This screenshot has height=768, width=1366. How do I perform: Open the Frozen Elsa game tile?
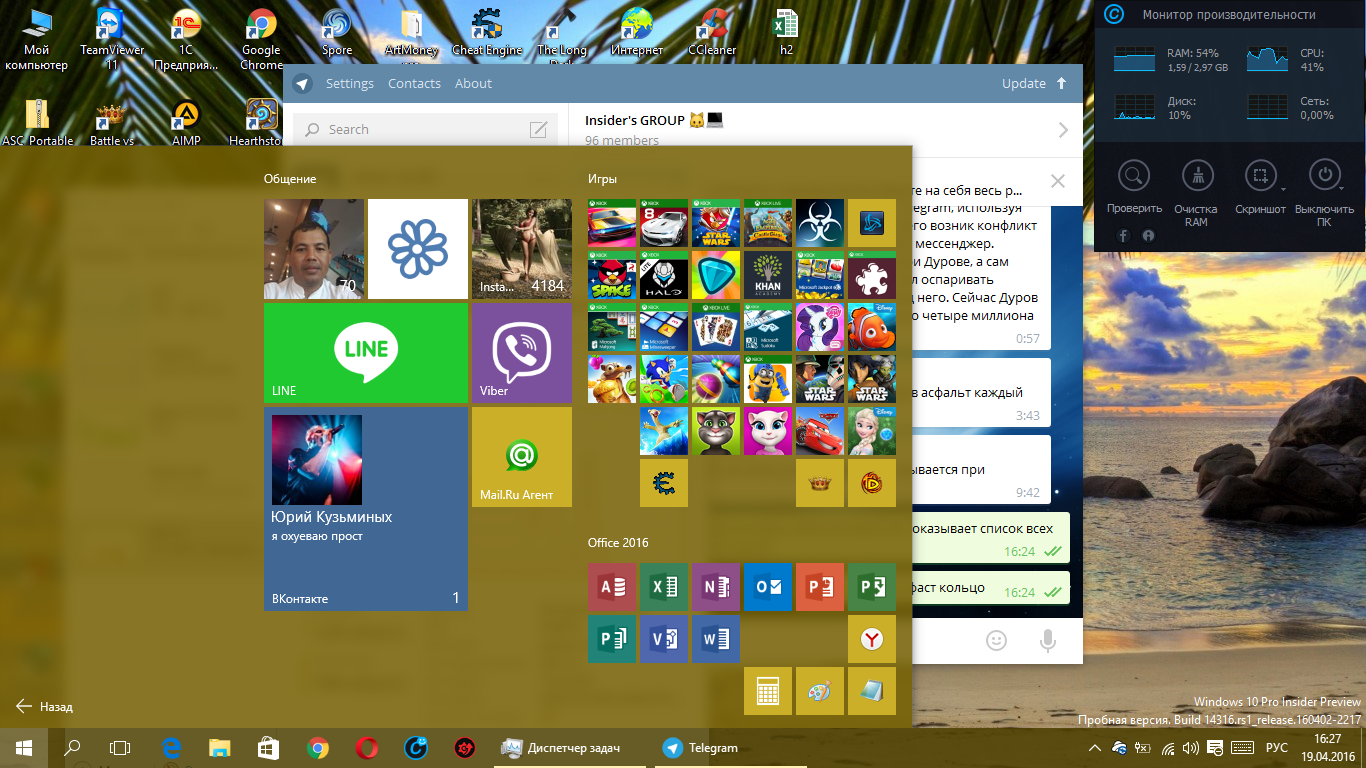coord(872,431)
